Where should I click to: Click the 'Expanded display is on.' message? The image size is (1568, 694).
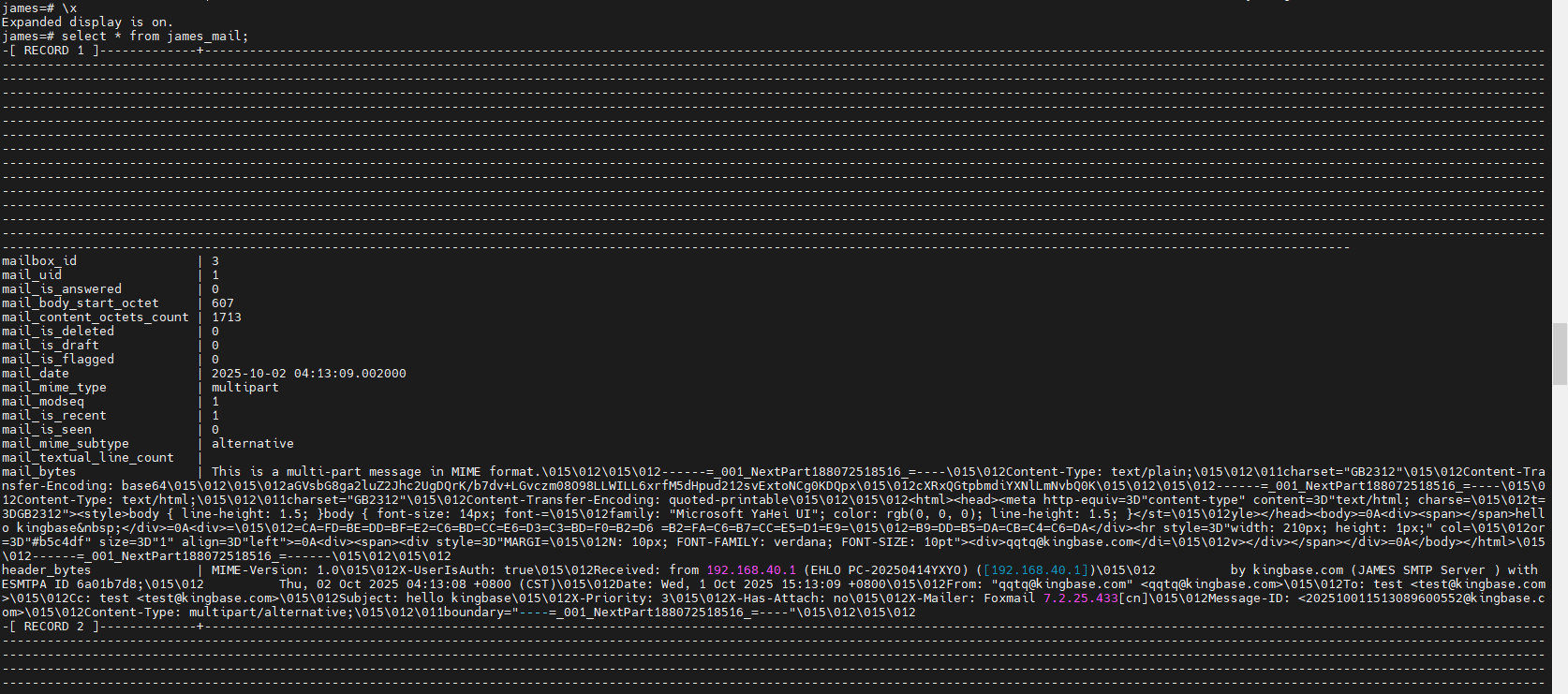(87, 22)
